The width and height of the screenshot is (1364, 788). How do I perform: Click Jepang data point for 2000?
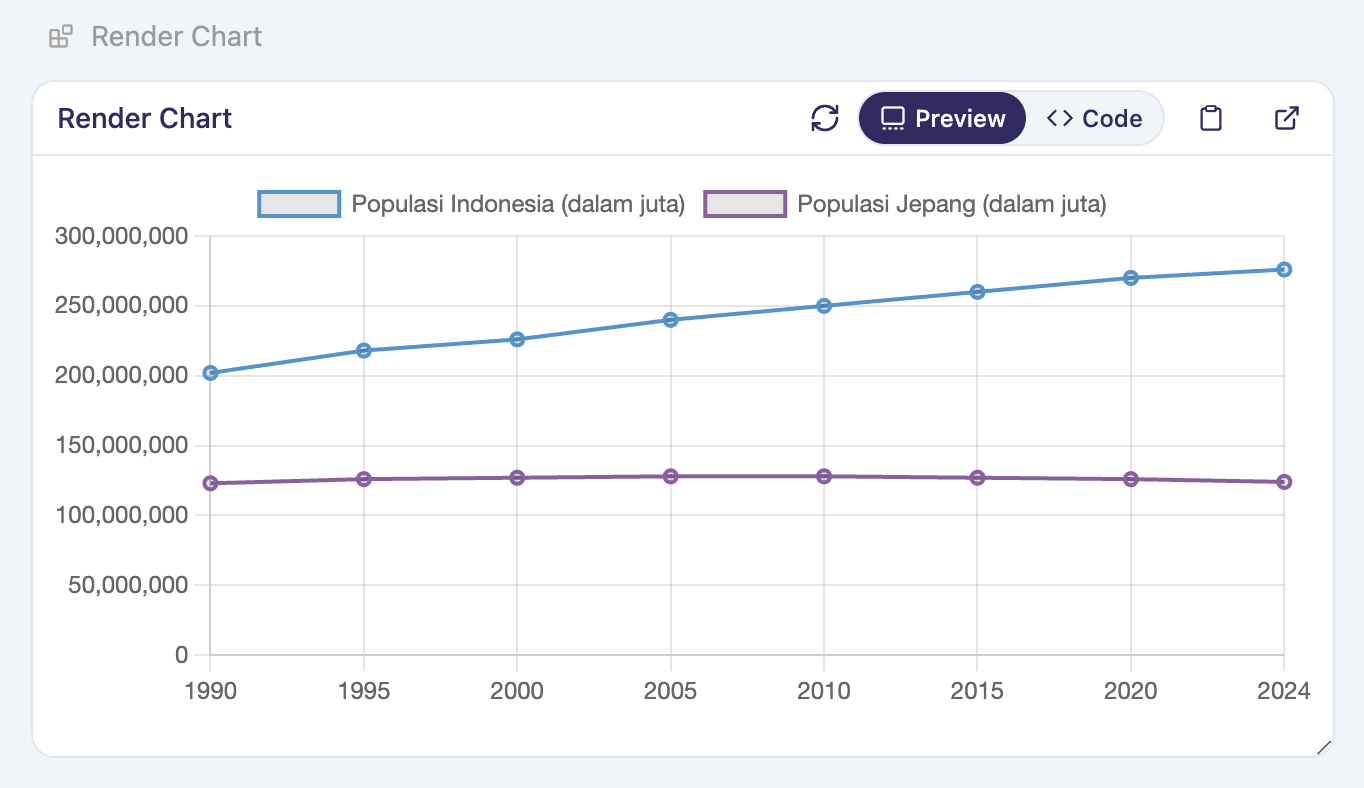coord(517,478)
